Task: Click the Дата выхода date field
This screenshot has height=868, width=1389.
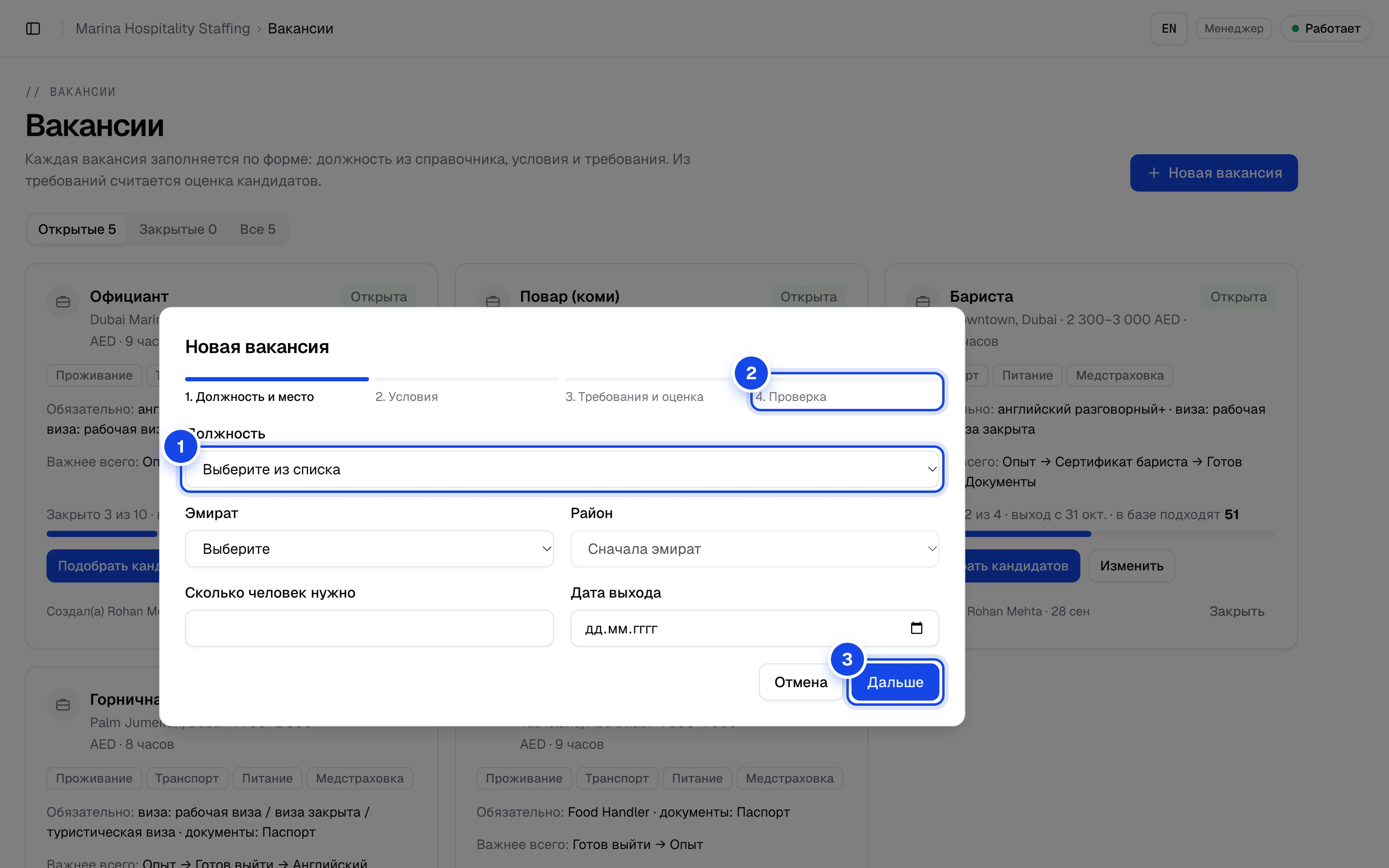Action: point(754,628)
